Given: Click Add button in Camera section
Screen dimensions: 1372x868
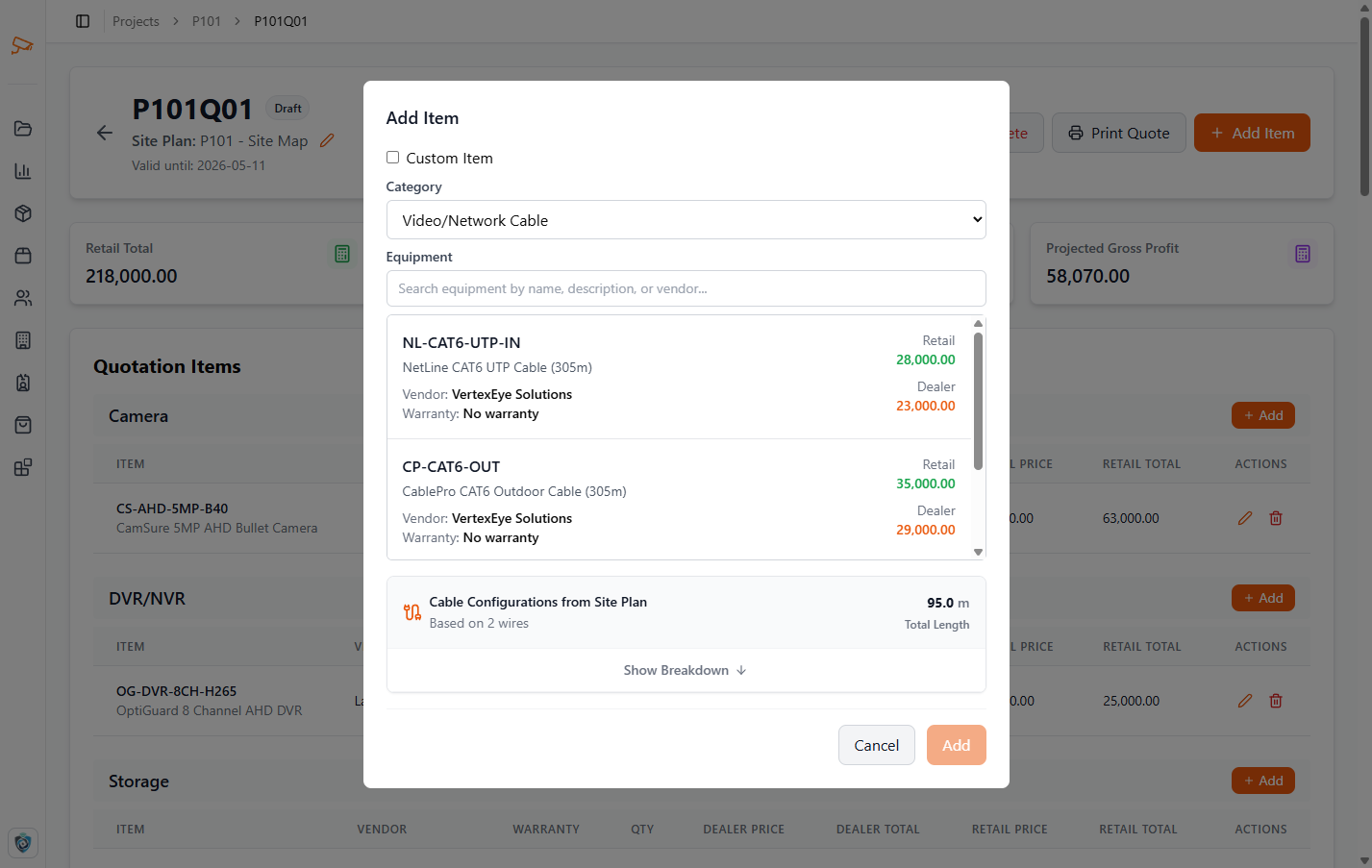Looking at the screenshot, I should pos(1263,415).
